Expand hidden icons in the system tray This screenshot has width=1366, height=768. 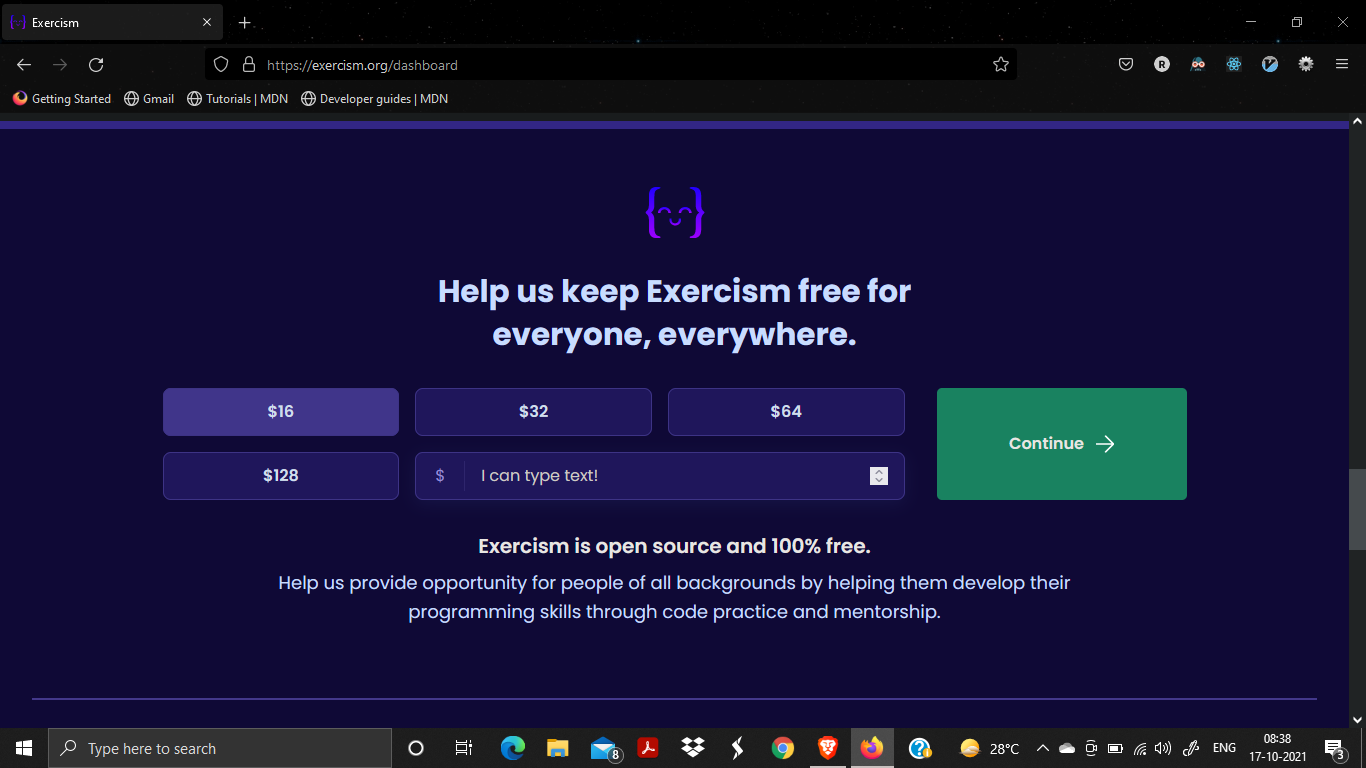pos(1042,748)
